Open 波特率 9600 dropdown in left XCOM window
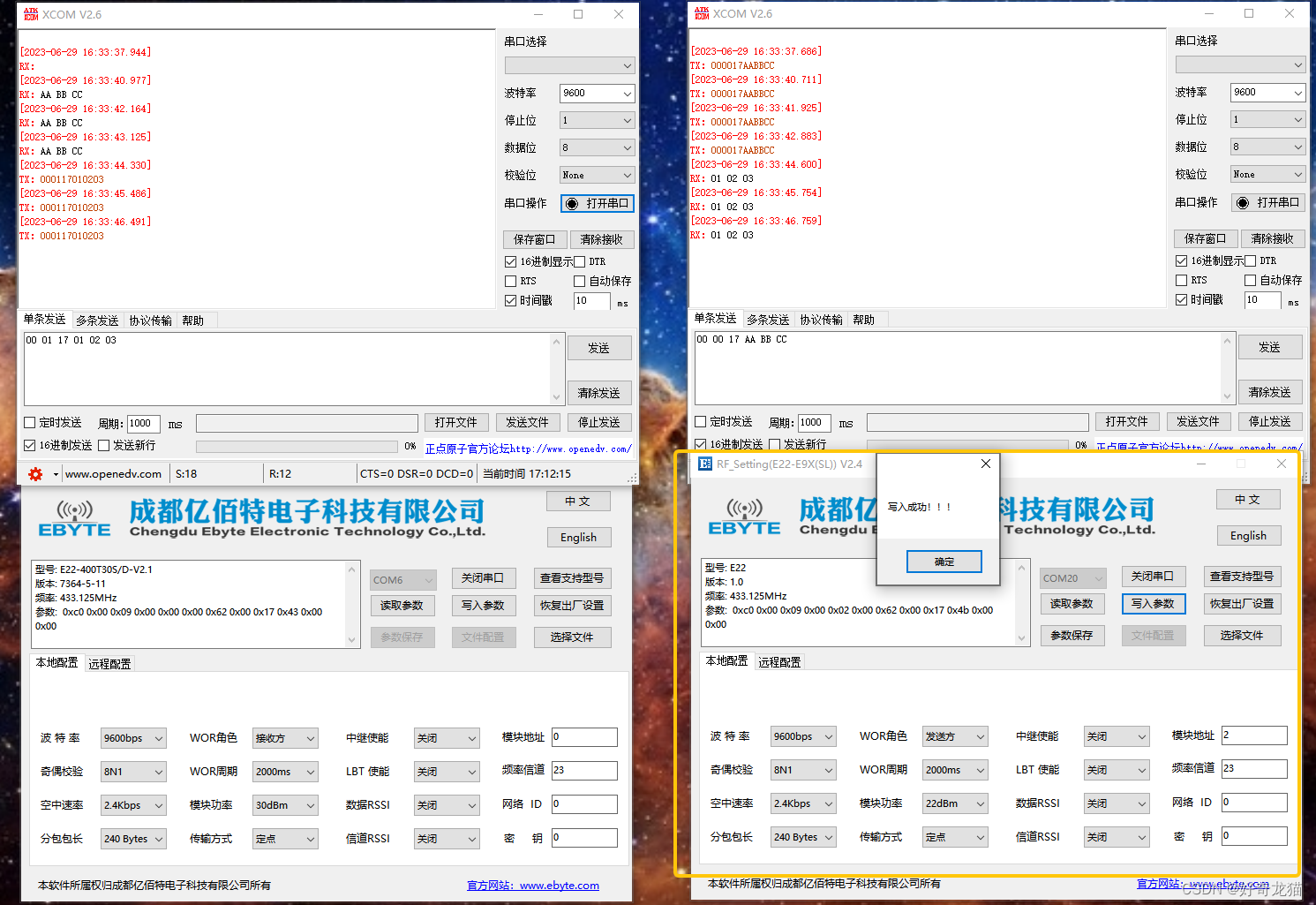This screenshot has height=905, width=1316. (597, 93)
